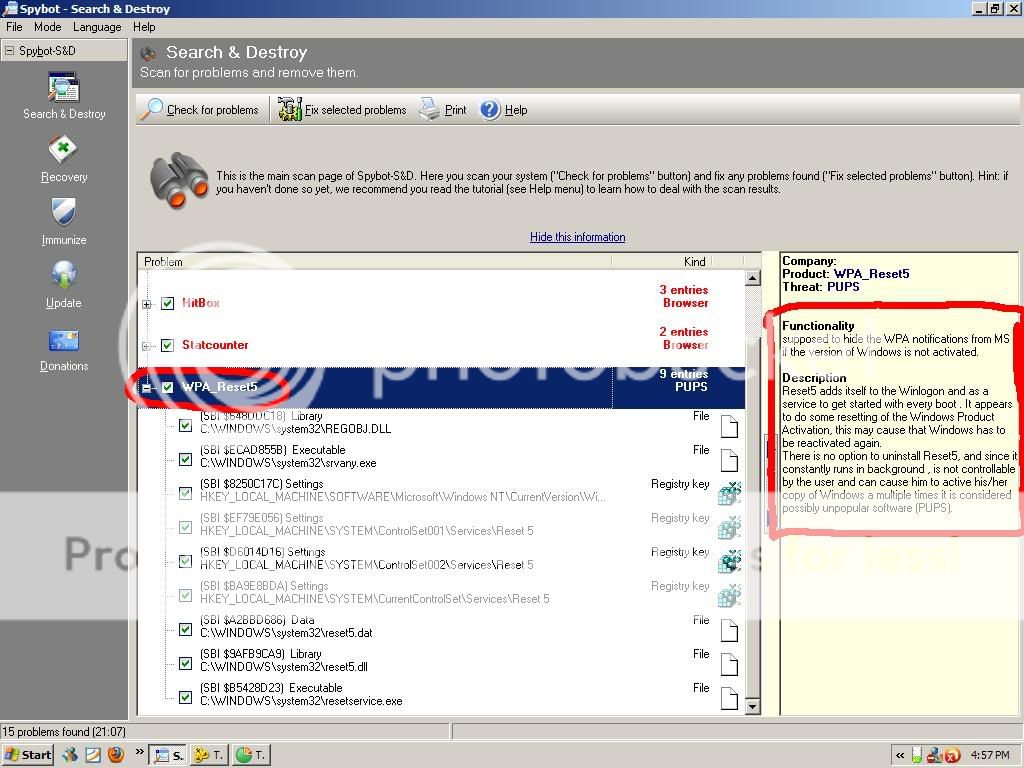The width and height of the screenshot is (1024, 768).
Task: Open the Update section in sidebar
Action: [64, 285]
